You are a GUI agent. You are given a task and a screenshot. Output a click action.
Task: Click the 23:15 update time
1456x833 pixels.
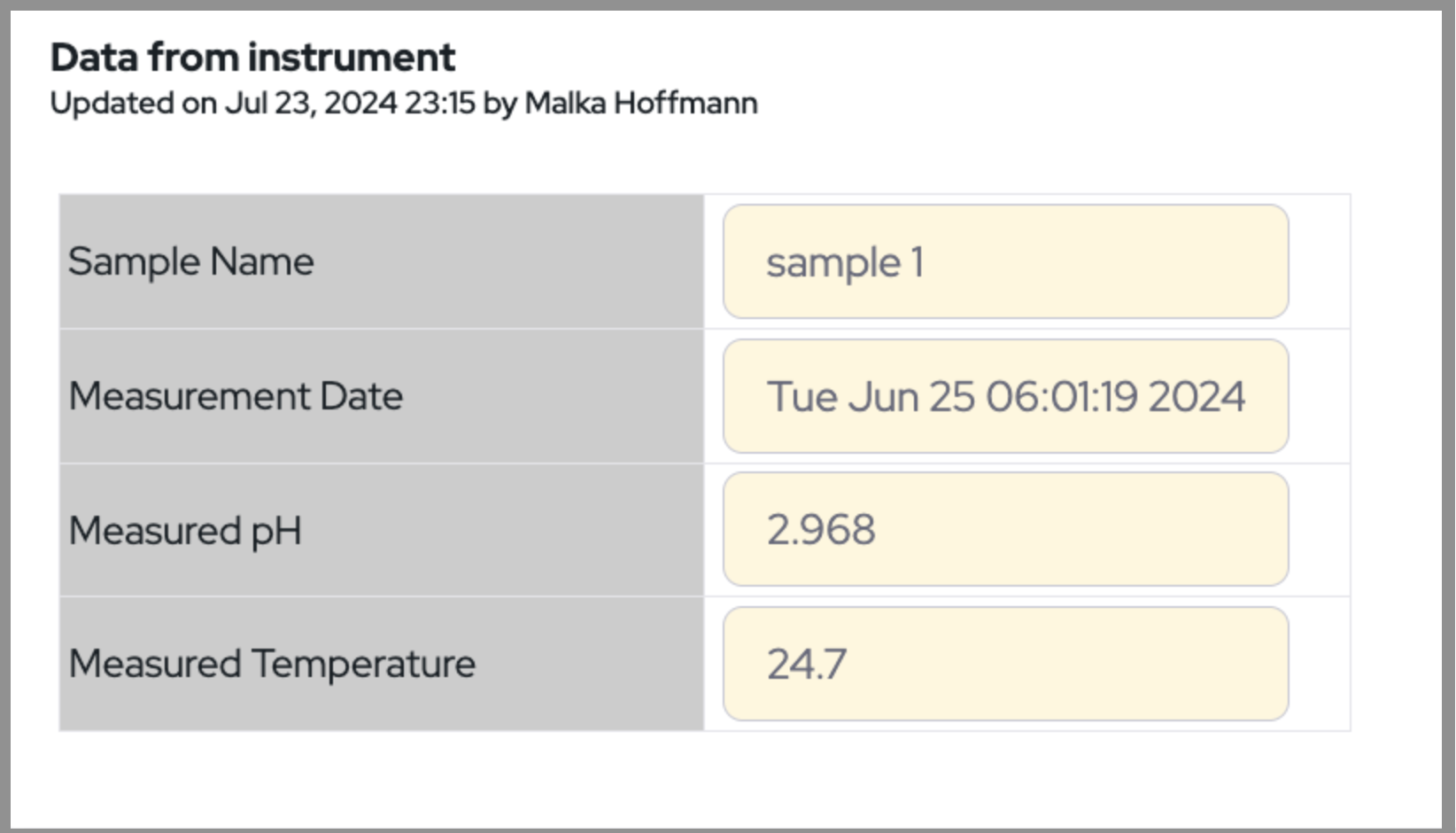(x=440, y=104)
